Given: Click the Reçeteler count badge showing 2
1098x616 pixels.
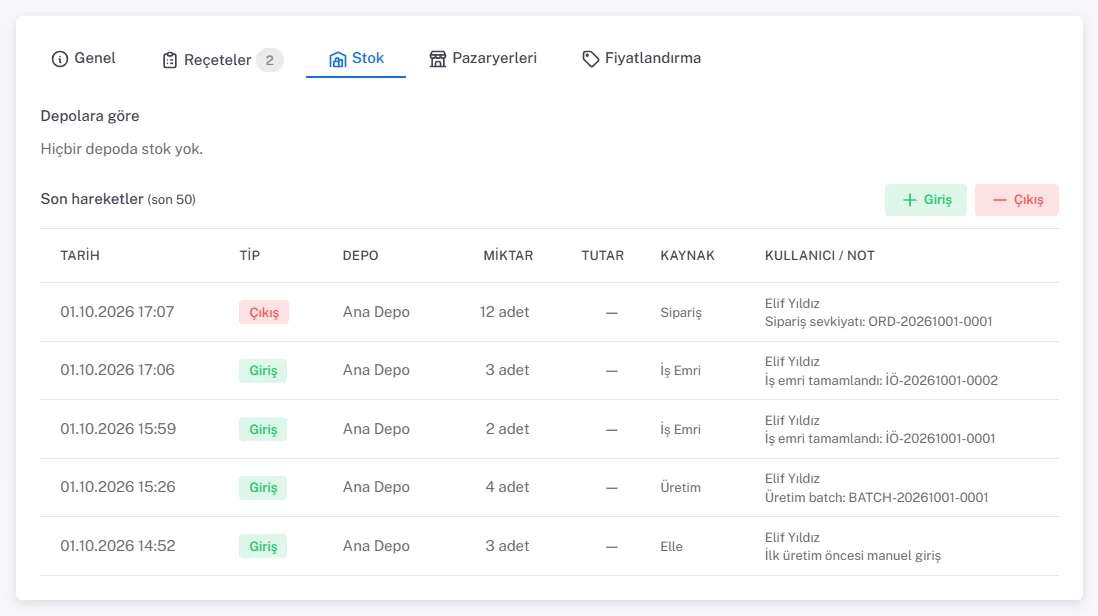Looking at the screenshot, I should point(270,60).
